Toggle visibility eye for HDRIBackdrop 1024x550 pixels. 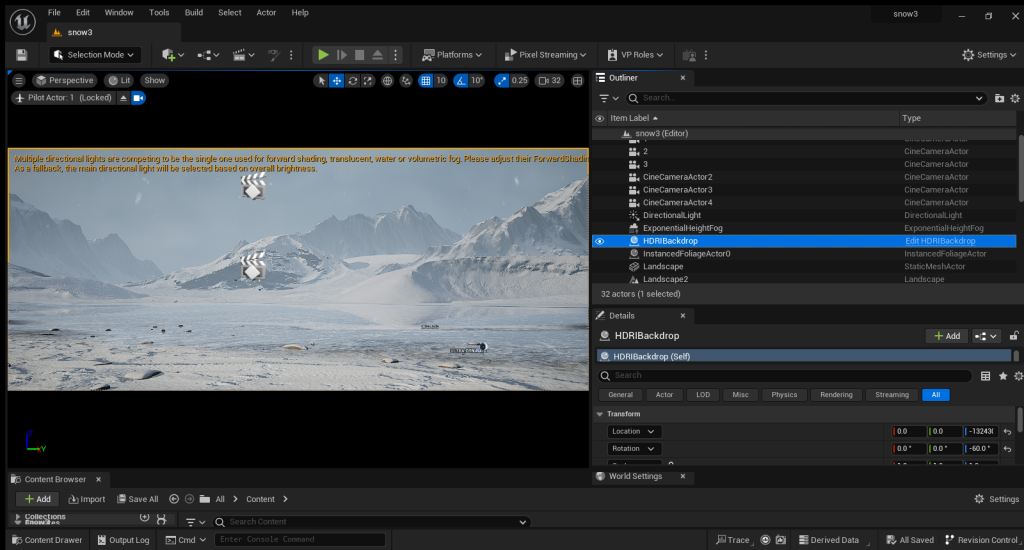click(x=600, y=241)
